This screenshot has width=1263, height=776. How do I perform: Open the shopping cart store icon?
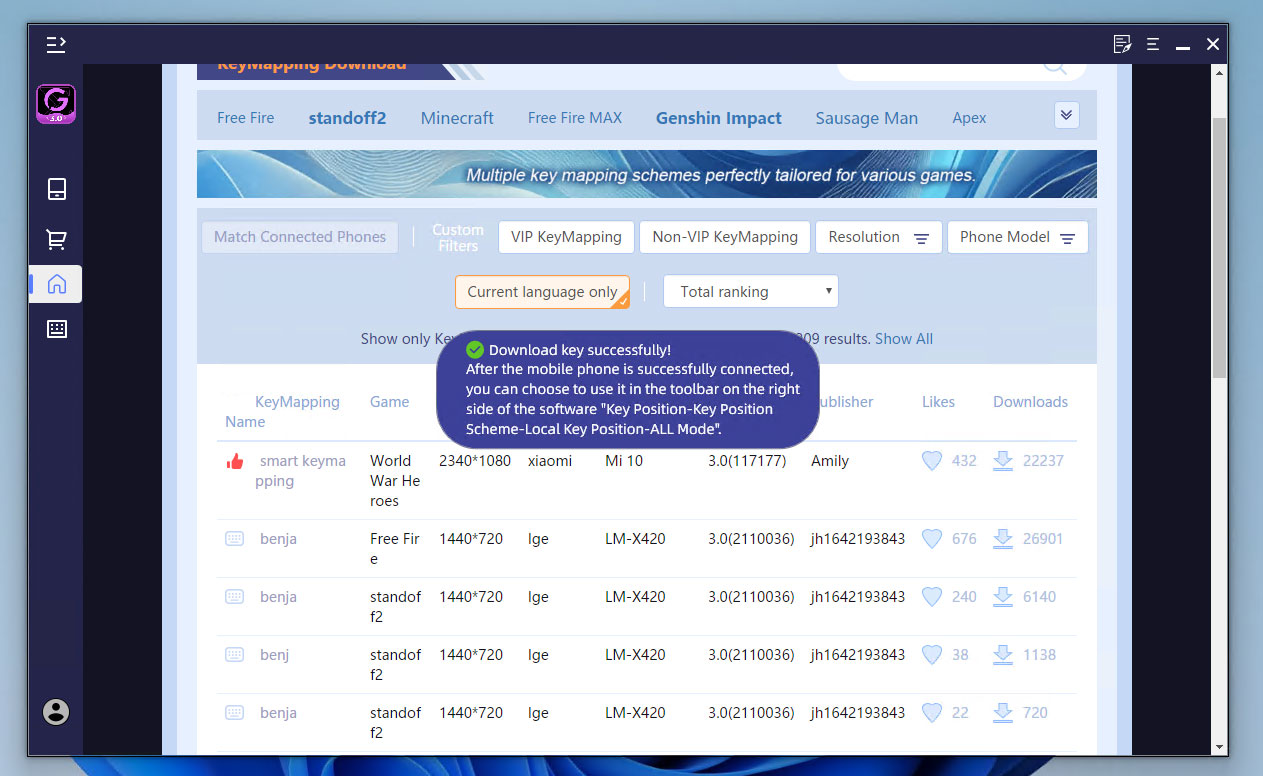point(57,239)
